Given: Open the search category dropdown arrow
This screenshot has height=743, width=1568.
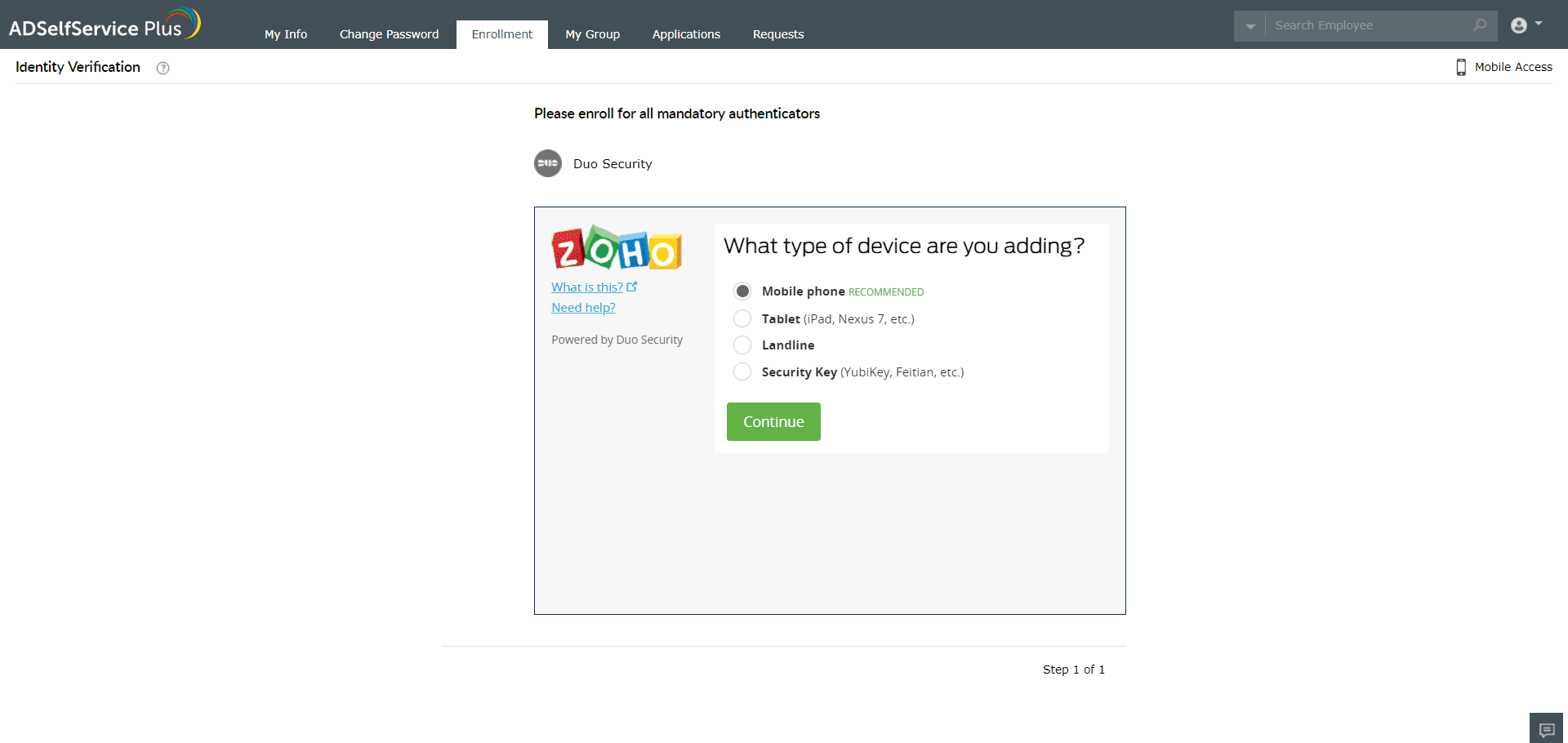Looking at the screenshot, I should coord(1249,25).
